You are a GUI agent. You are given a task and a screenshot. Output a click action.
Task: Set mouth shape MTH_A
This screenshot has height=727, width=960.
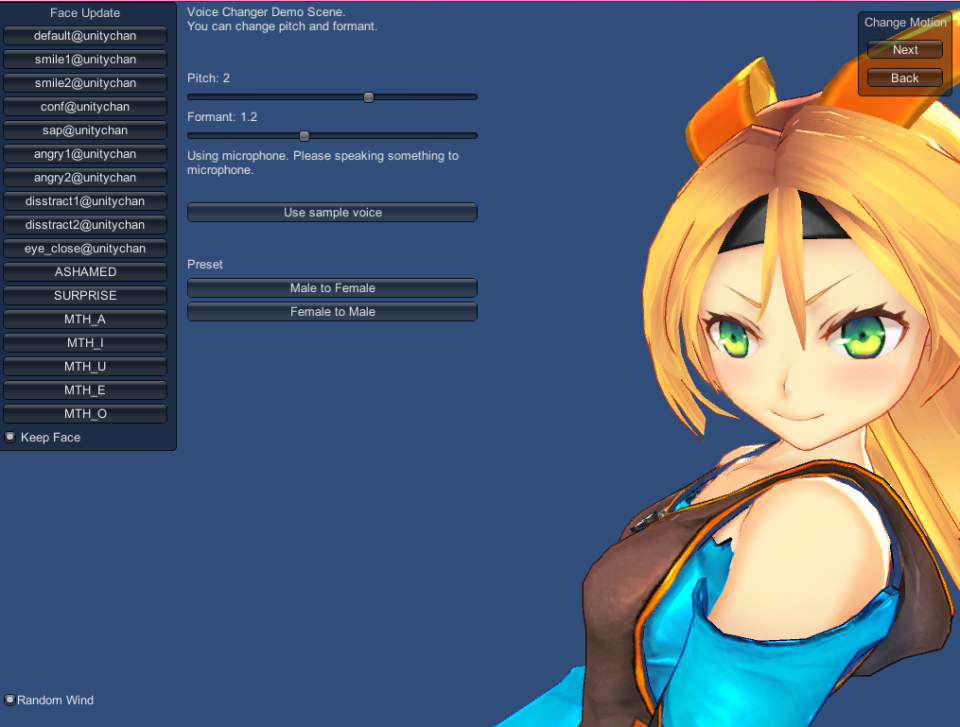point(85,319)
